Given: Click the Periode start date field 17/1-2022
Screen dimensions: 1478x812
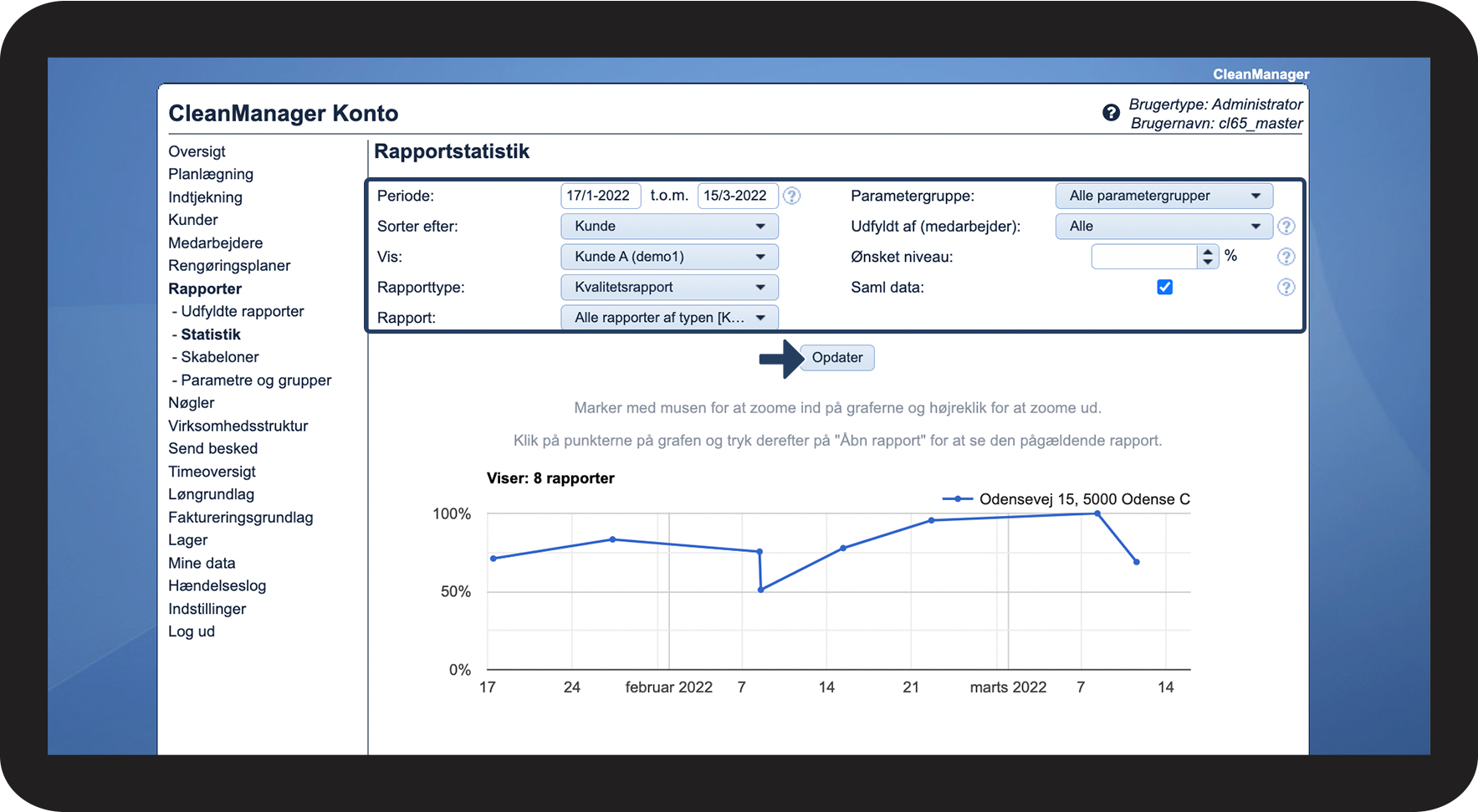Looking at the screenshot, I should click(x=601, y=196).
